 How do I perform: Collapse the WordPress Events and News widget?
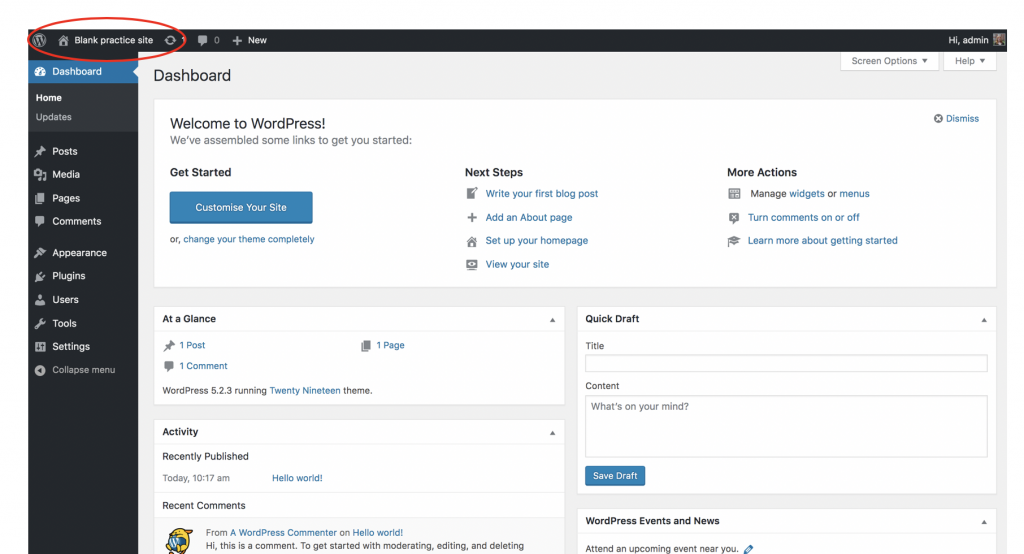coord(984,522)
